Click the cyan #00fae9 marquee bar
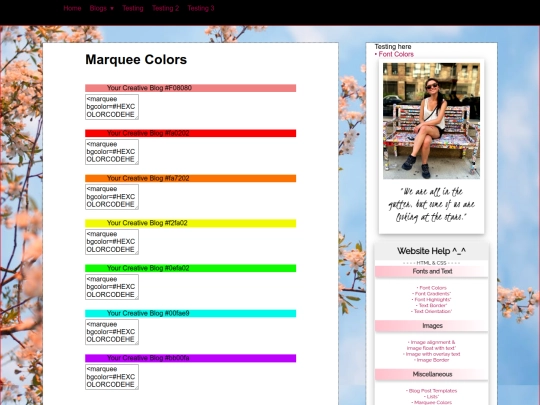Viewport: 540px width, 405px height. (190, 313)
